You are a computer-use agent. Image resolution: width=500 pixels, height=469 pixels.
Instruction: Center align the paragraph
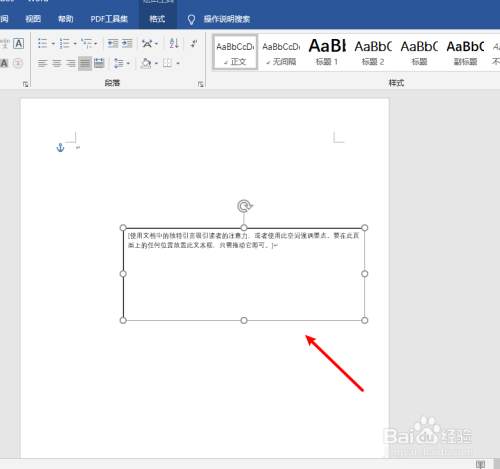[x=57, y=63]
